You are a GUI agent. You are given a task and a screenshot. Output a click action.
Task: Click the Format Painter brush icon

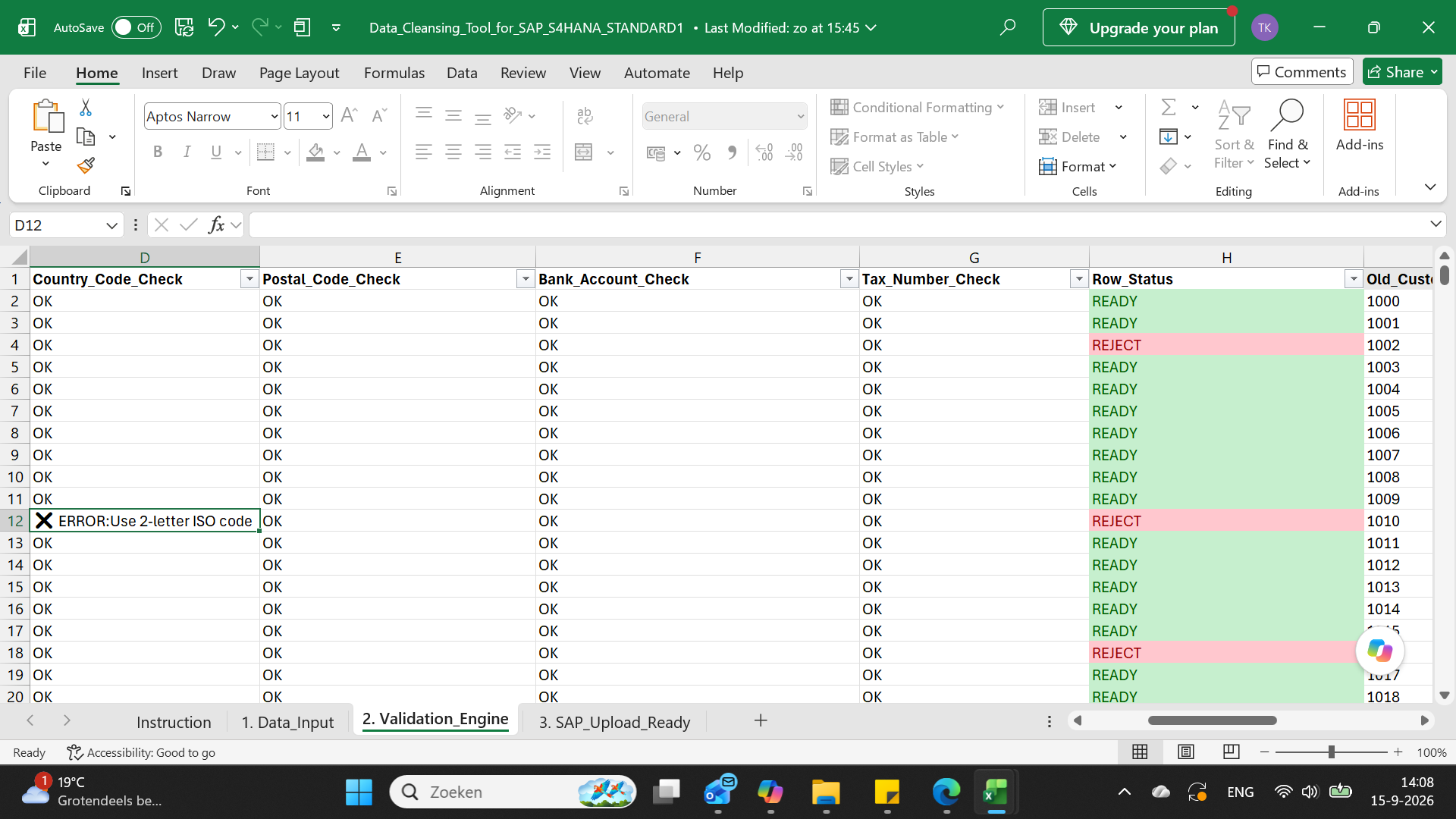[x=86, y=165]
